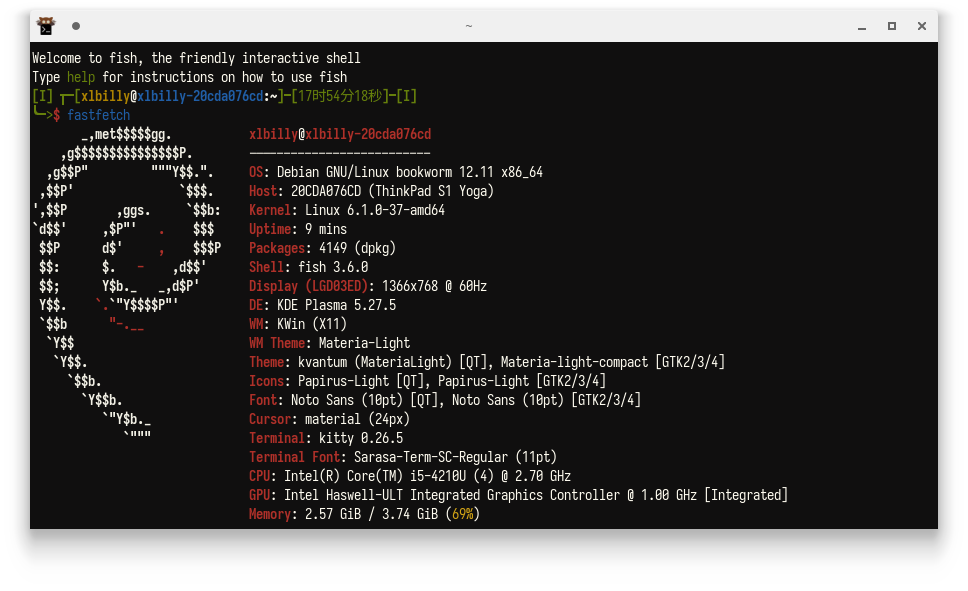968x591 pixels.
Task: Click the CPU value "Intel(R) Core(TM) i5-4210U"
Action: [x=375, y=477]
